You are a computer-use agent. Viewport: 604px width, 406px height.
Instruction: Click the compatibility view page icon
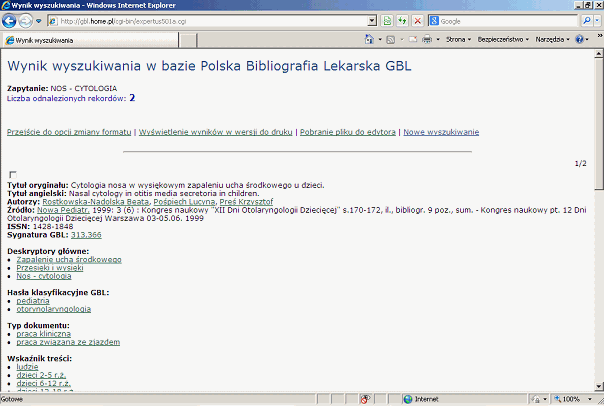click(x=387, y=21)
